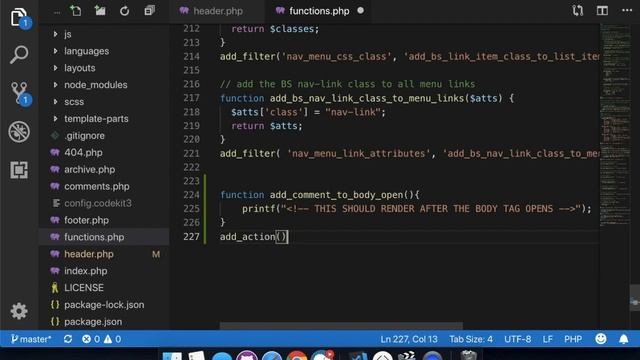This screenshot has height=360, width=640.
Task: Click the printf call on line 225
Action: [258, 209]
